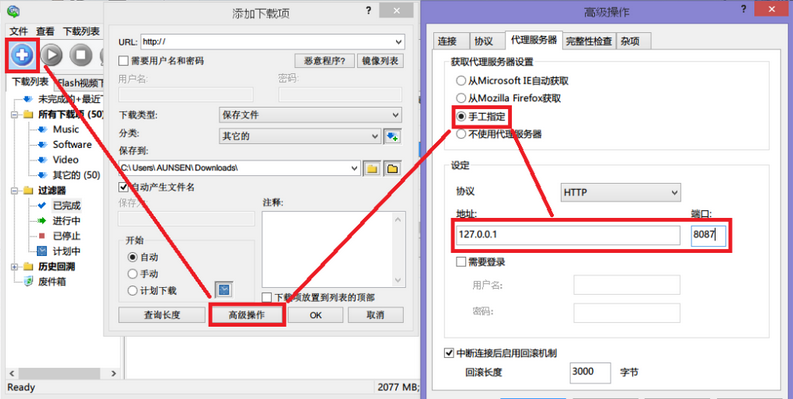Click the proxy 地址 field showing 127.0.0.1

568,235
